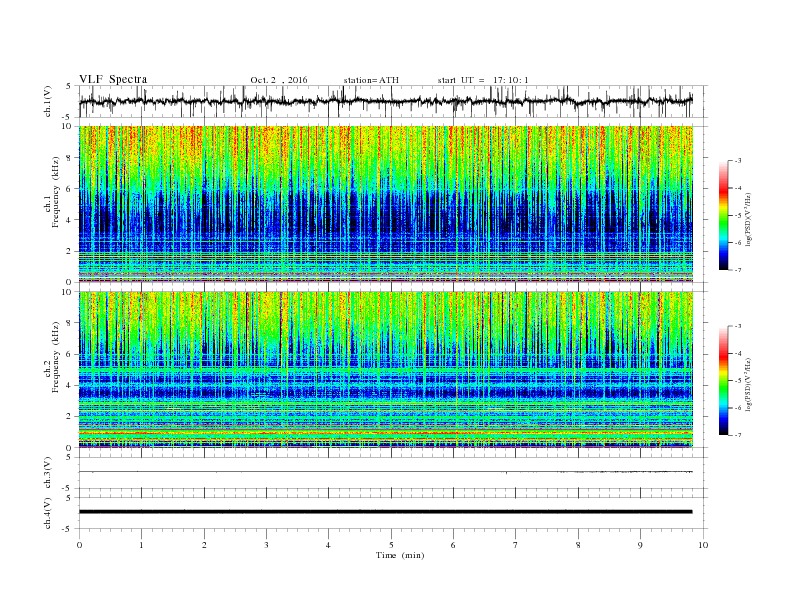This screenshot has width=792, height=612.
Task: Click the time axis tick label "8"
Action: pos(578,545)
